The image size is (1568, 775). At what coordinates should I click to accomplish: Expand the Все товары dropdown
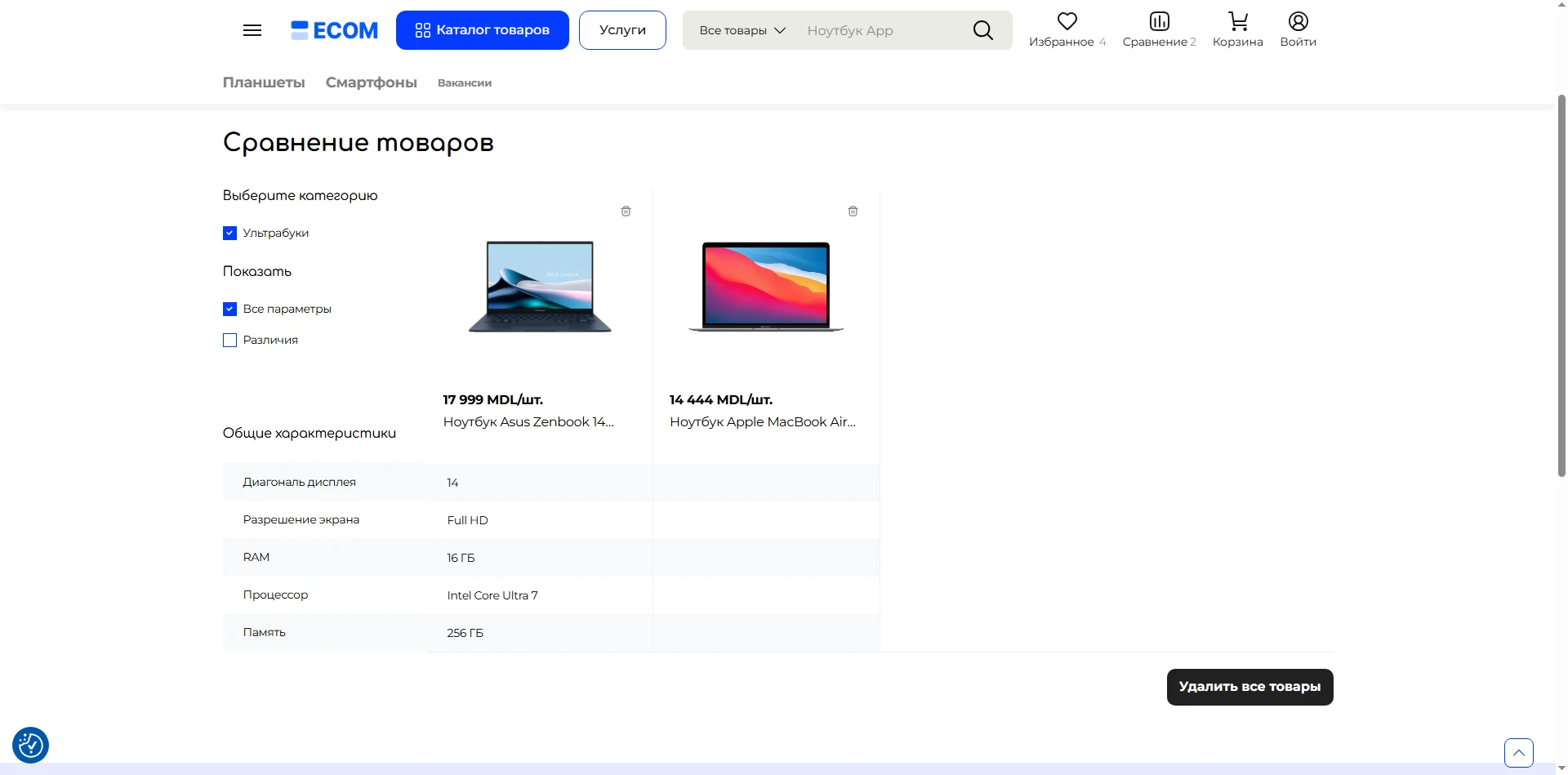click(742, 30)
